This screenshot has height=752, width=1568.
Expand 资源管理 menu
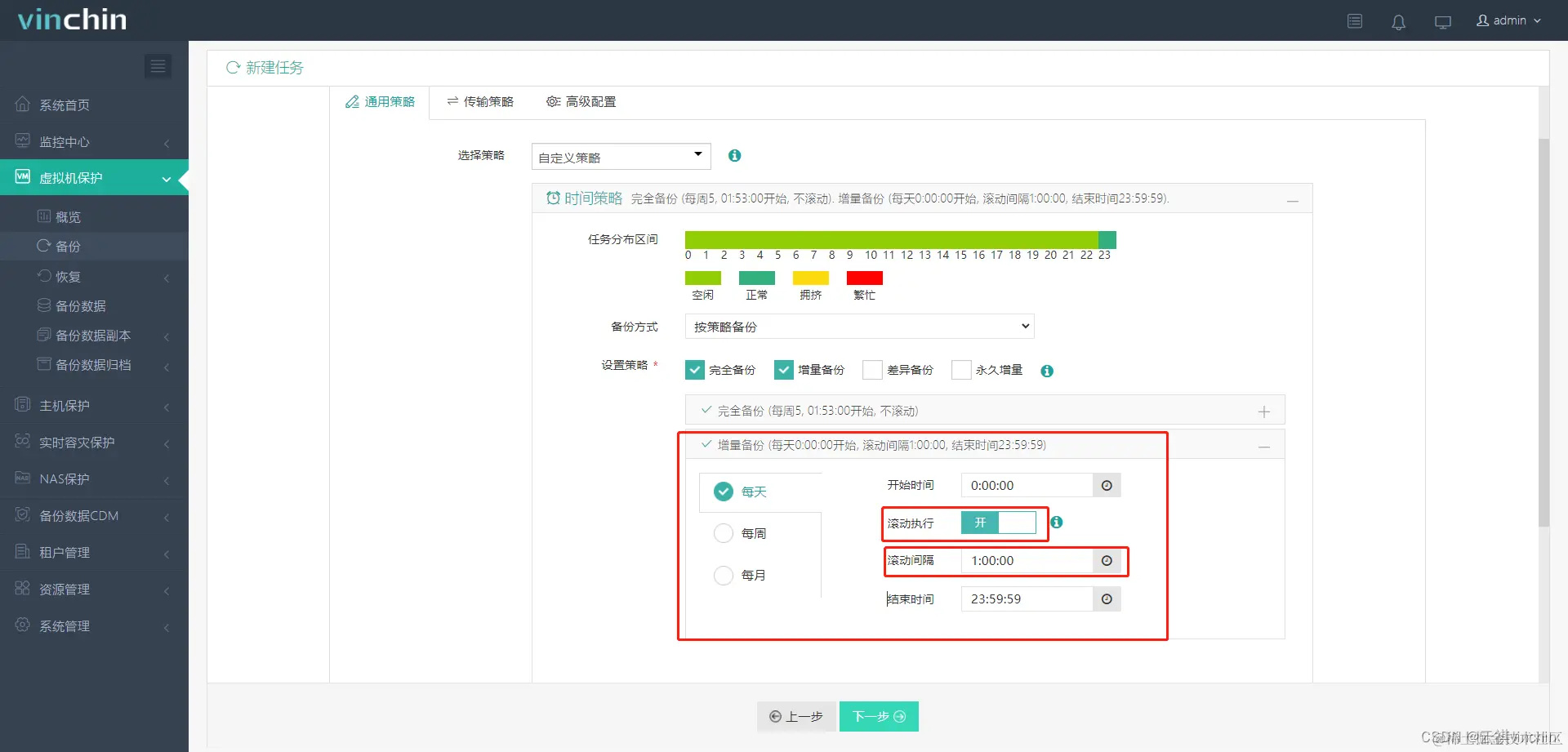pos(94,589)
